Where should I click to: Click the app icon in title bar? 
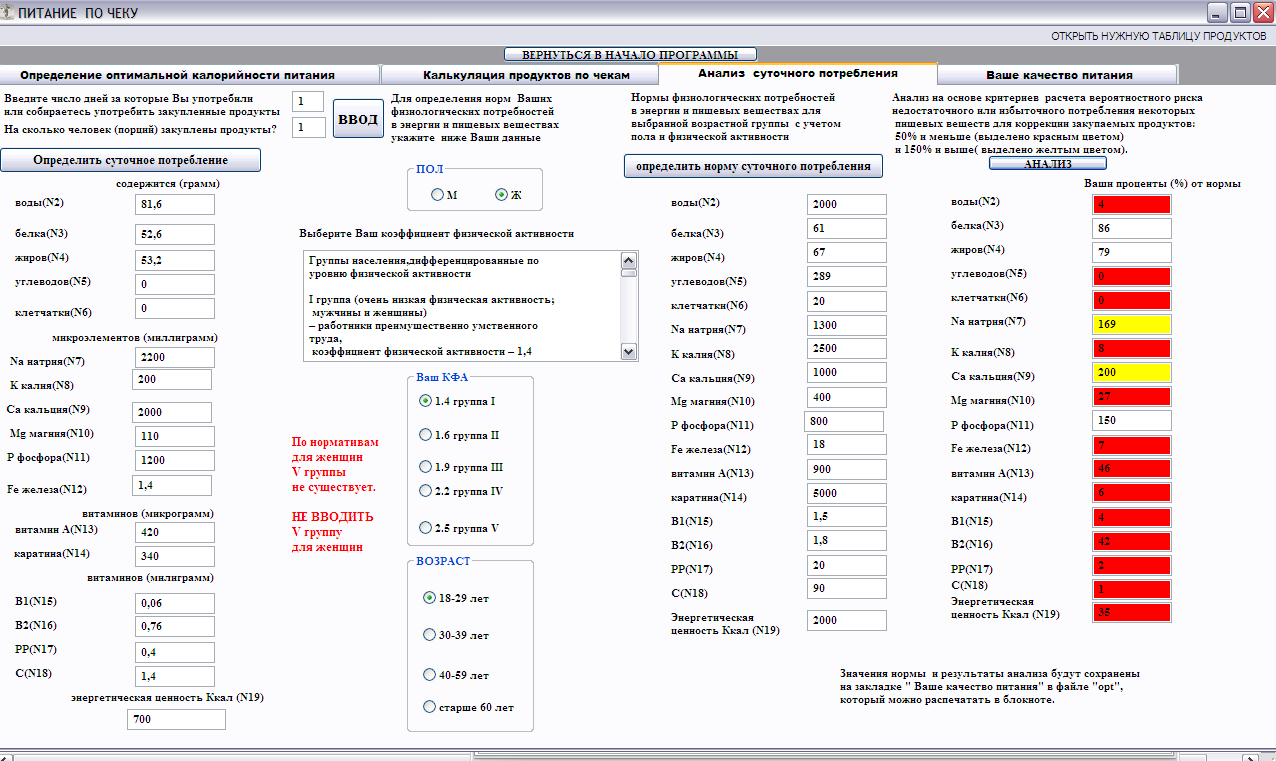click(9, 13)
